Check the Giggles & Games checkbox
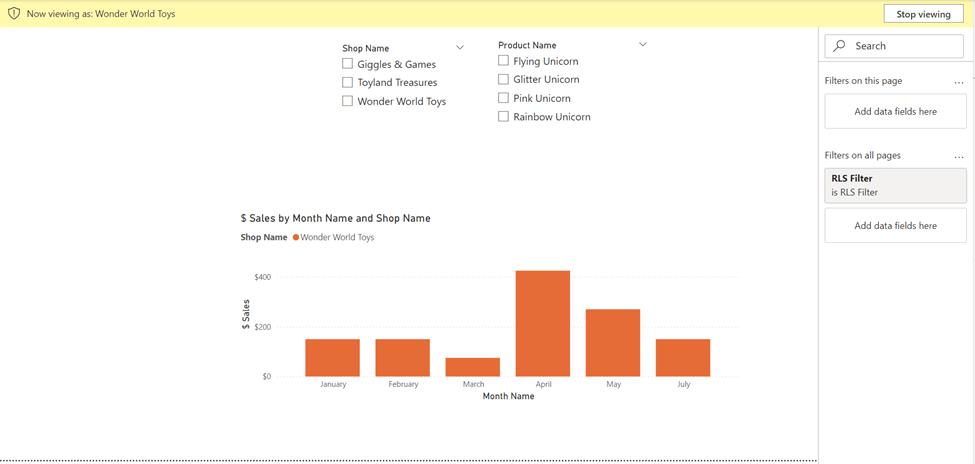This screenshot has width=975, height=464. [x=348, y=64]
